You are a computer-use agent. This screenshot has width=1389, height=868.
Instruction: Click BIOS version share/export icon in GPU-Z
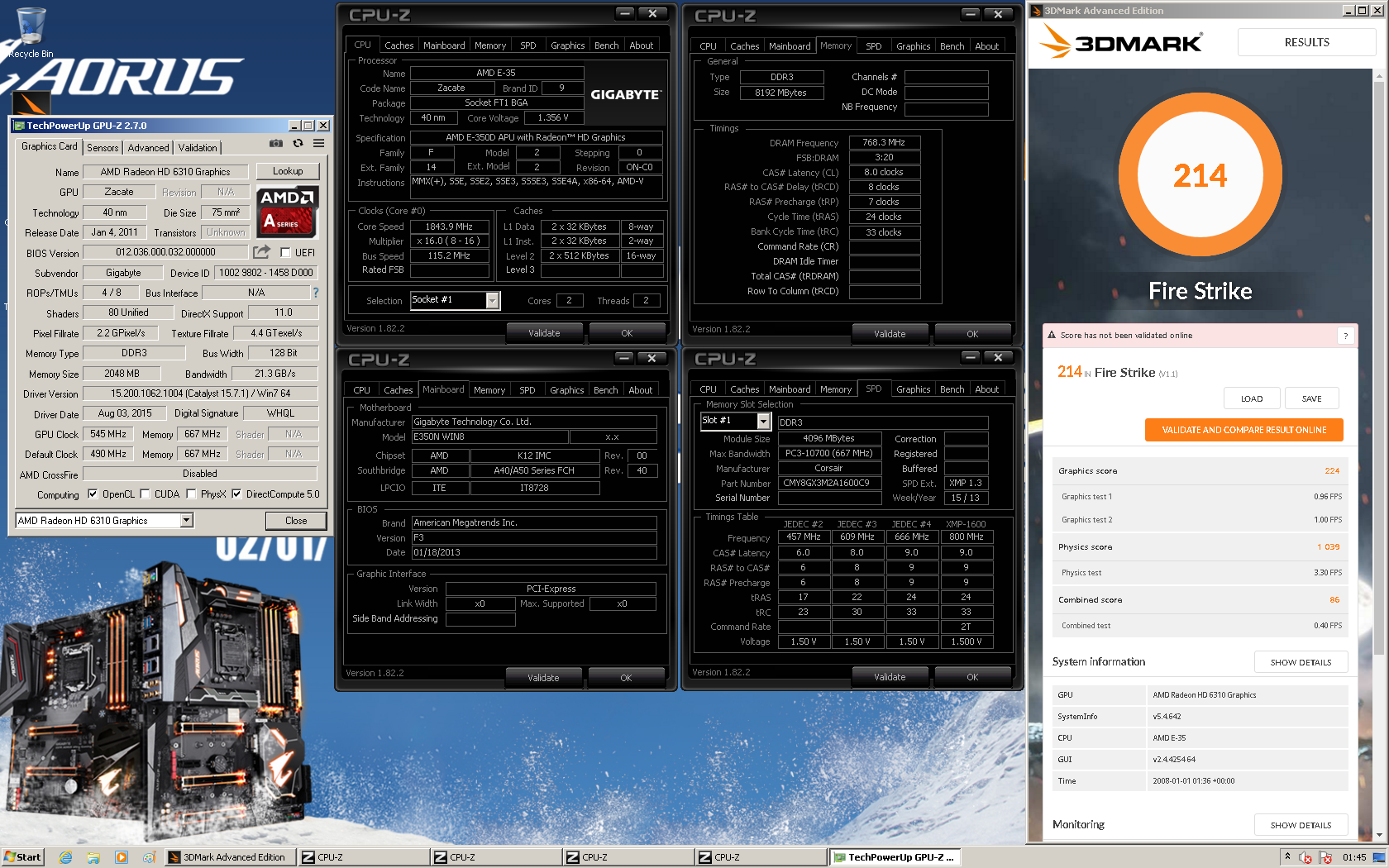pos(261,251)
